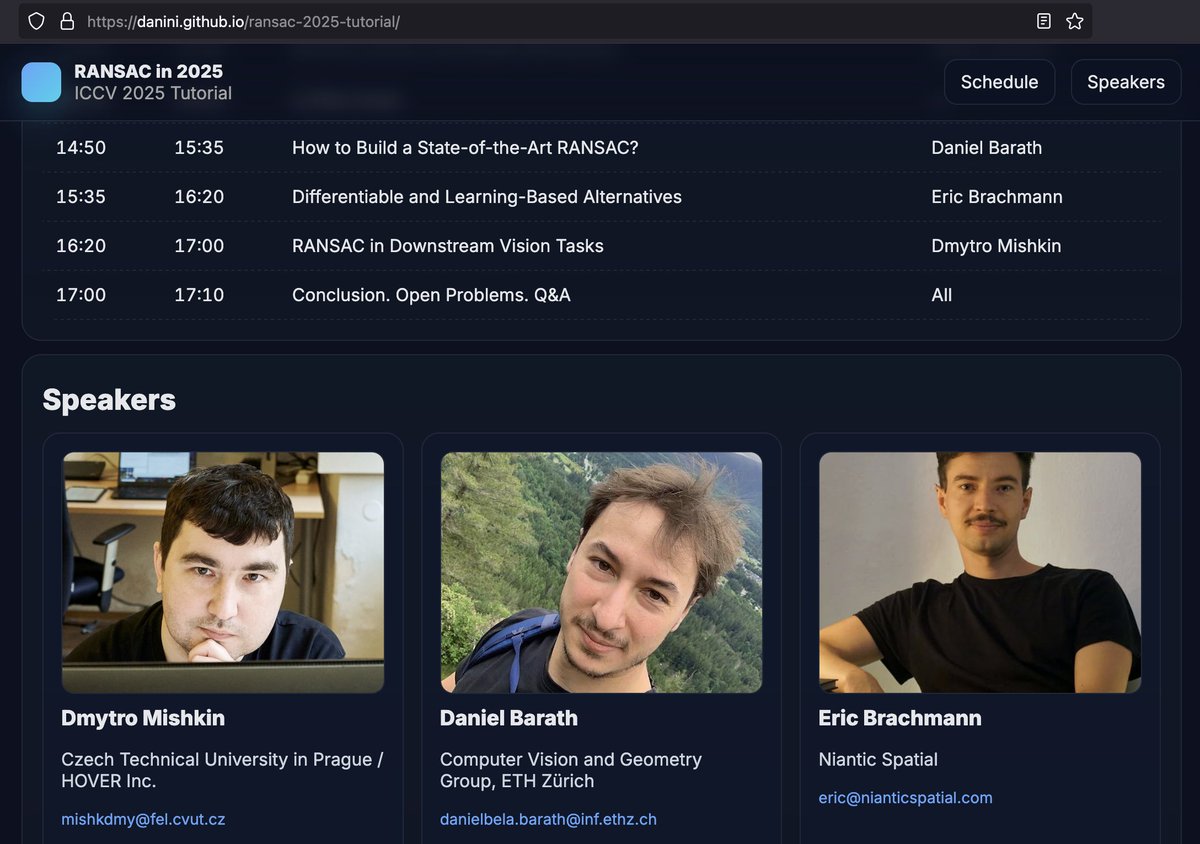This screenshot has width=1200, height=844.
Task: Click the padlock security icon in address bar
Action: click(66, 20)
